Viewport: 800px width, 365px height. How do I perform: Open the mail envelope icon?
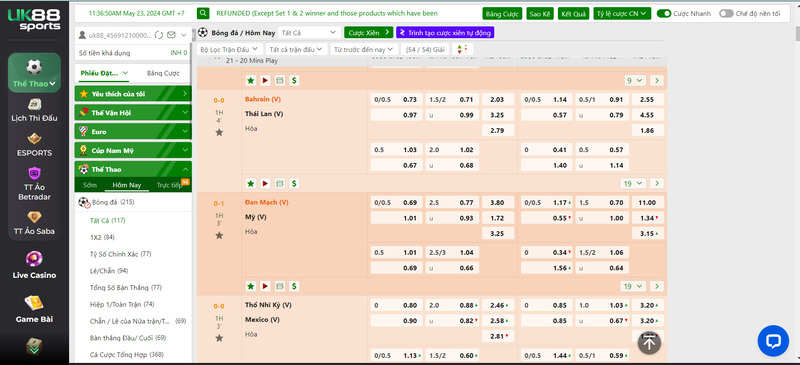(171, 35)
